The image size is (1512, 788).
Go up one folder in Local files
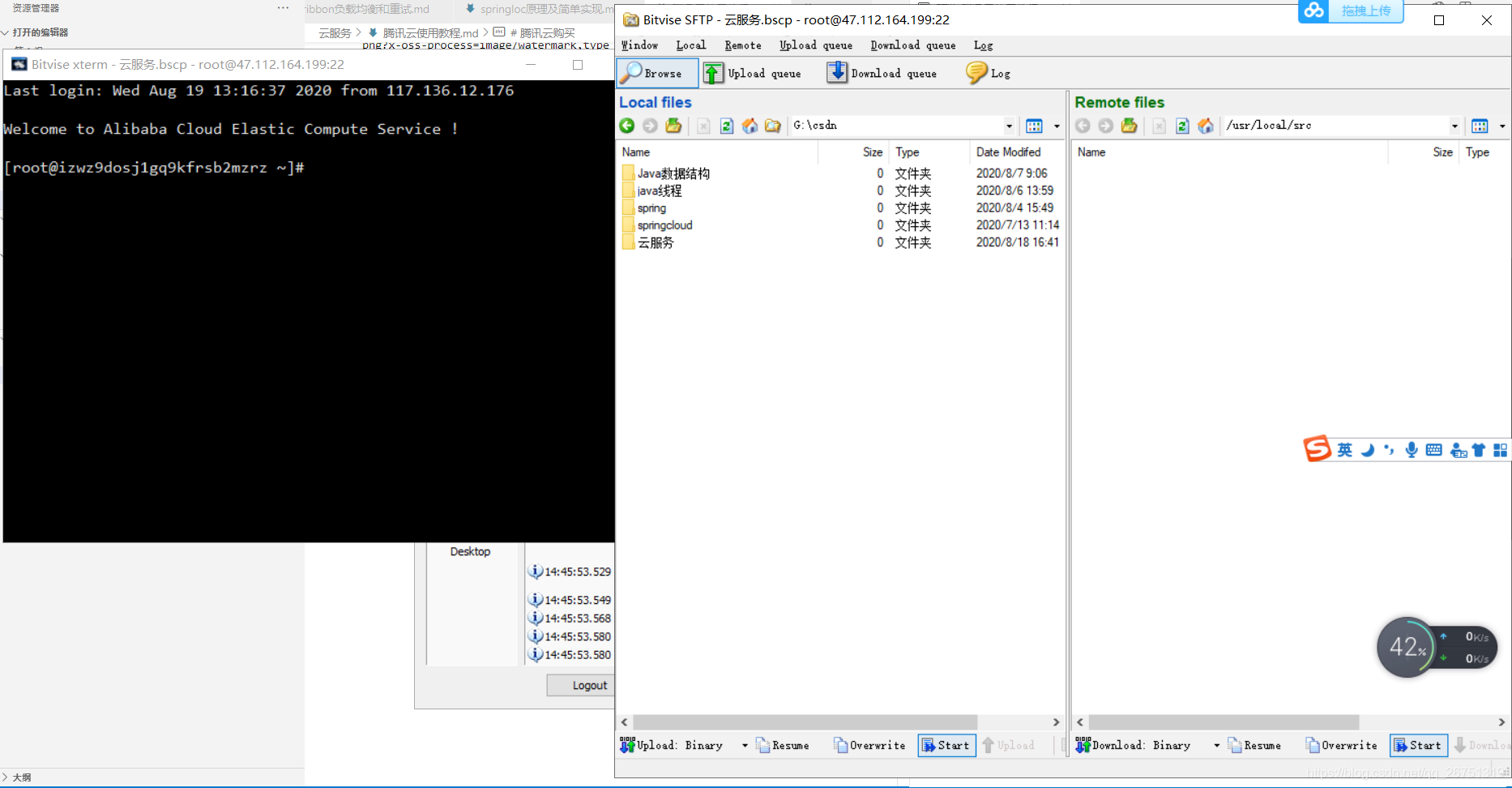(673, 126)
